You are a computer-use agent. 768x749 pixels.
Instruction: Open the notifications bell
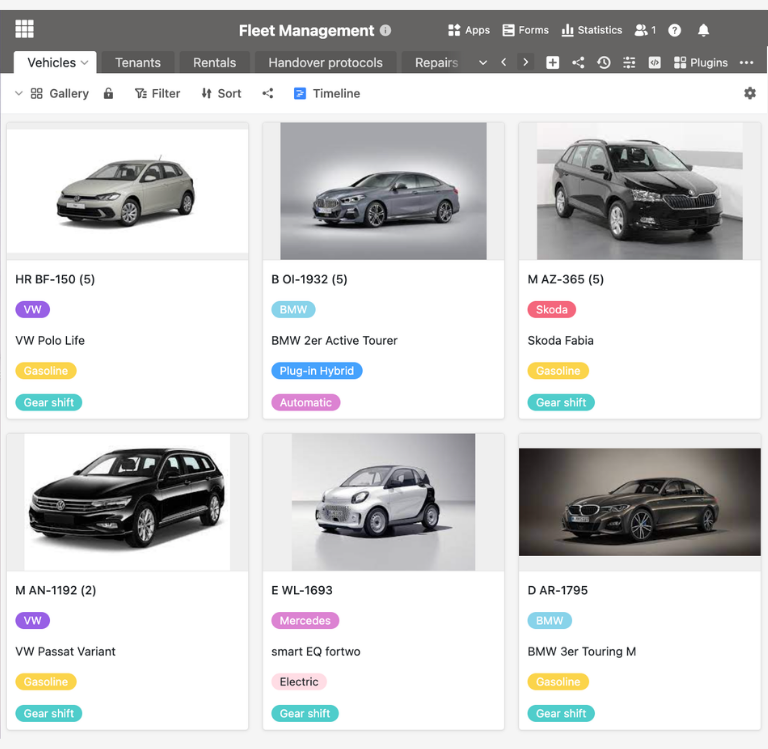703,30
